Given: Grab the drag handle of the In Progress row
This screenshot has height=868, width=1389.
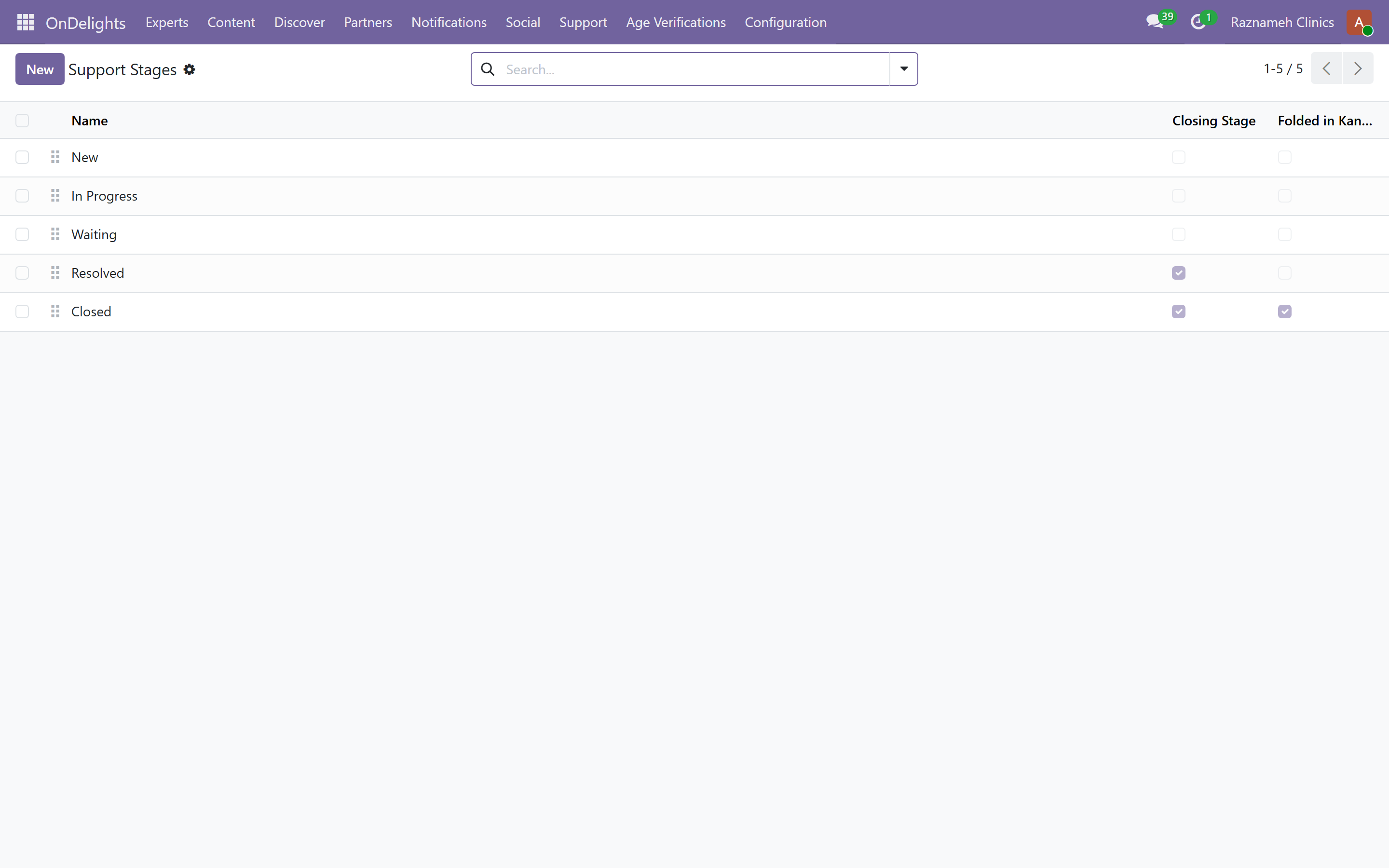Looking at the screenshot, I should (55, 196).
